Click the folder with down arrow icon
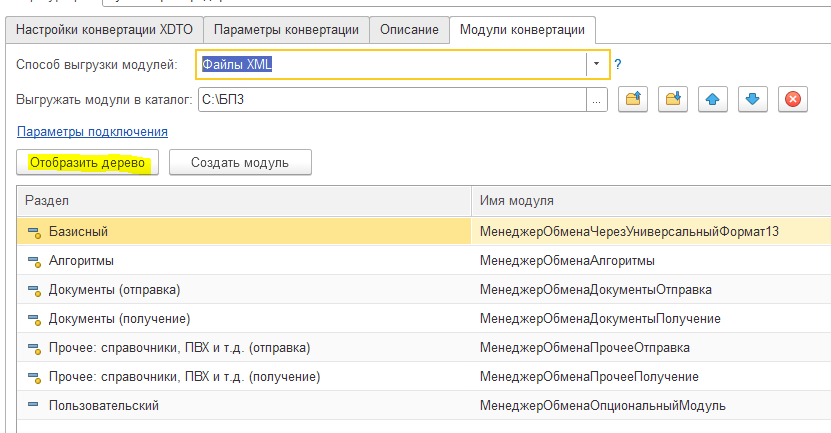The width and height of the screenshot is (831, 433). coord(673,99)
